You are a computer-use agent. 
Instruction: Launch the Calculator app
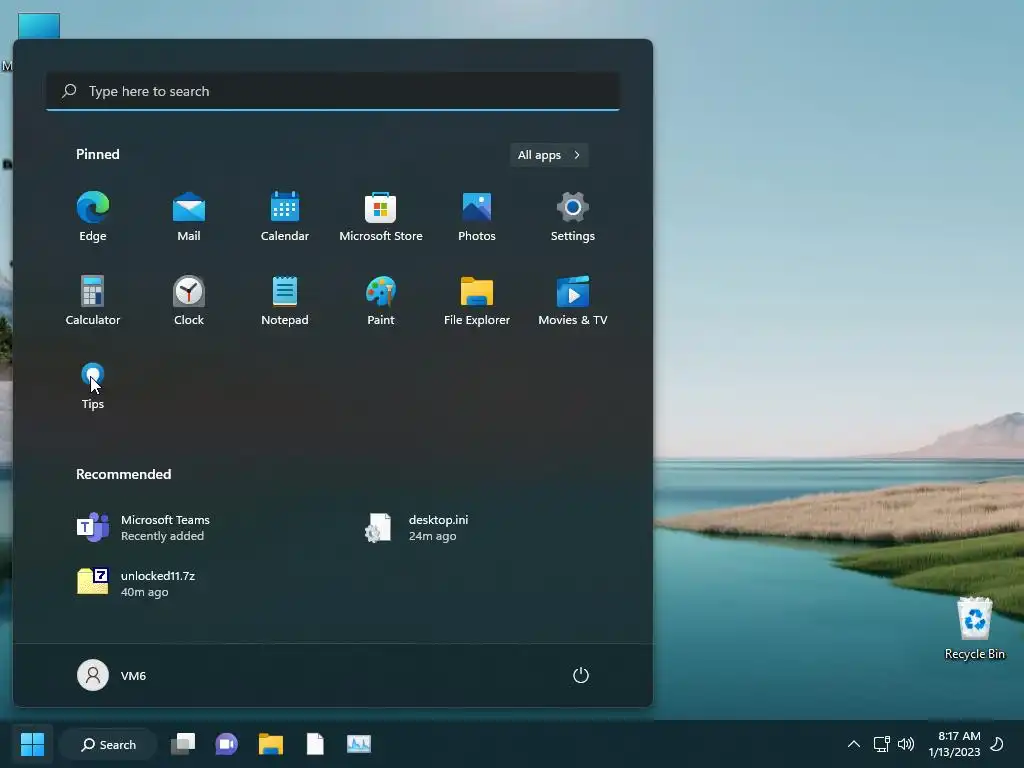93,300
